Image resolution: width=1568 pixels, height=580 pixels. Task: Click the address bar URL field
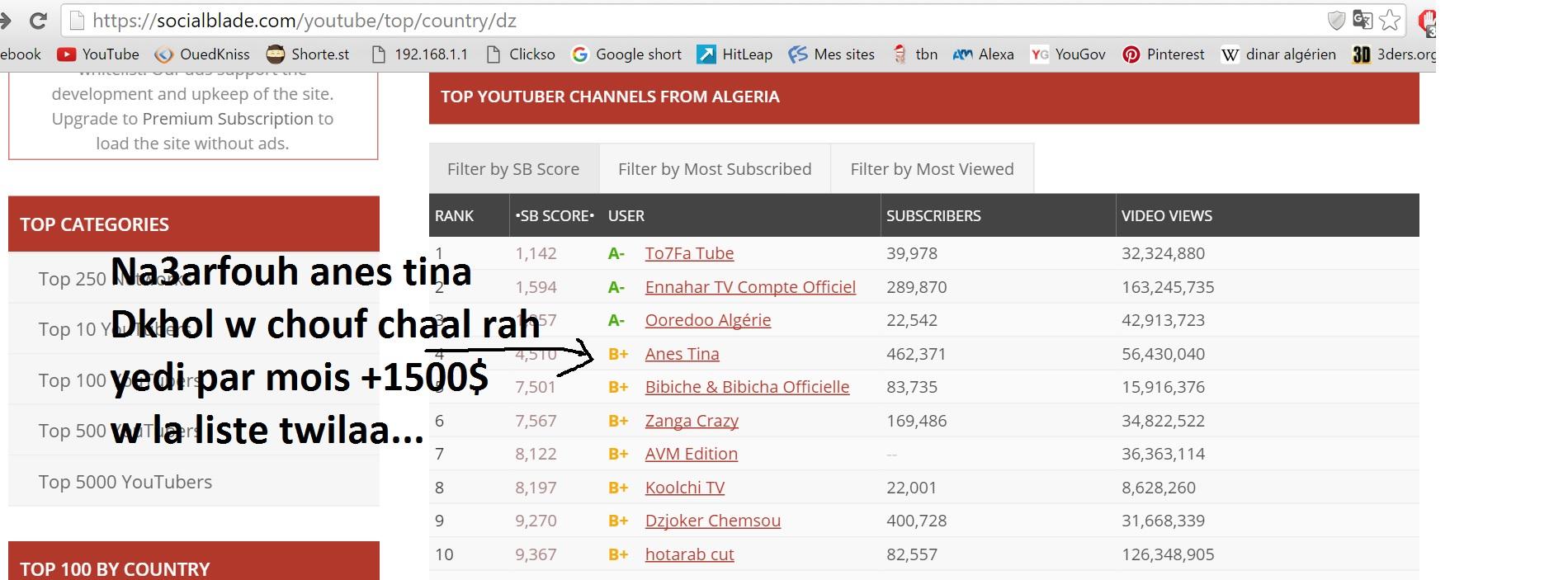pyautogui.click(x=693, y=21)
